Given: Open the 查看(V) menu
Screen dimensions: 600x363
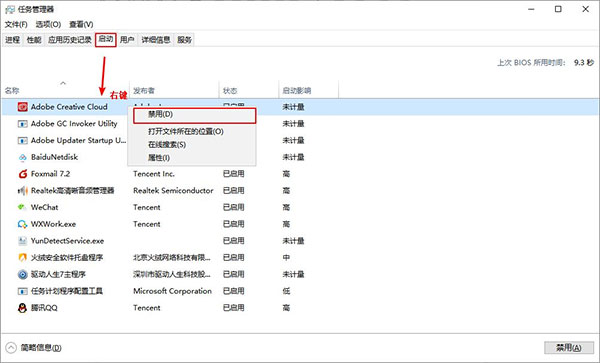Looking at the screenshot, I should click(x=81, y=24).
